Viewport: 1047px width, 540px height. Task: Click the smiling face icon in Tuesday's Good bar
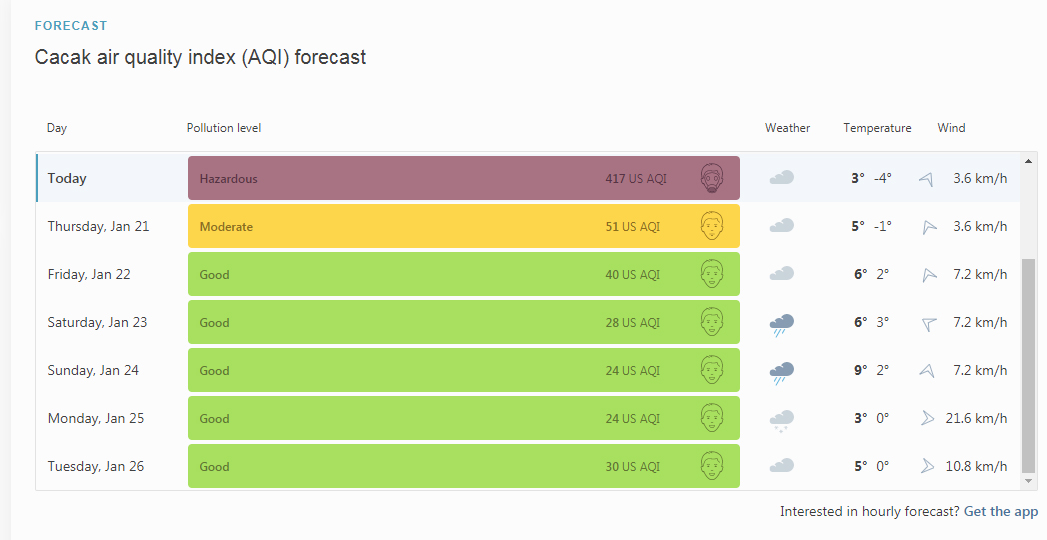(x=712, y=466)
